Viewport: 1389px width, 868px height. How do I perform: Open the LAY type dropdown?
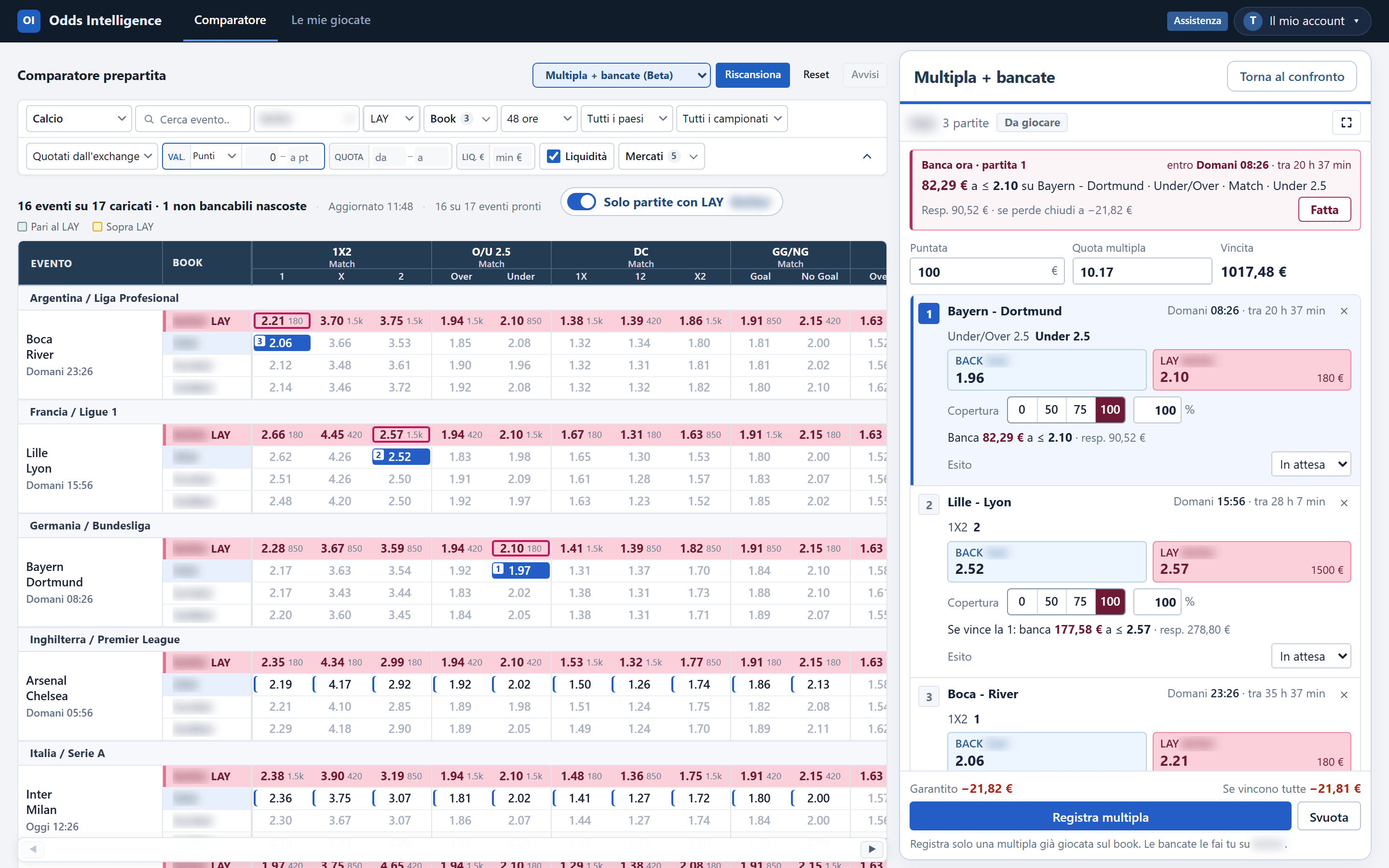(x=392, y=119)
